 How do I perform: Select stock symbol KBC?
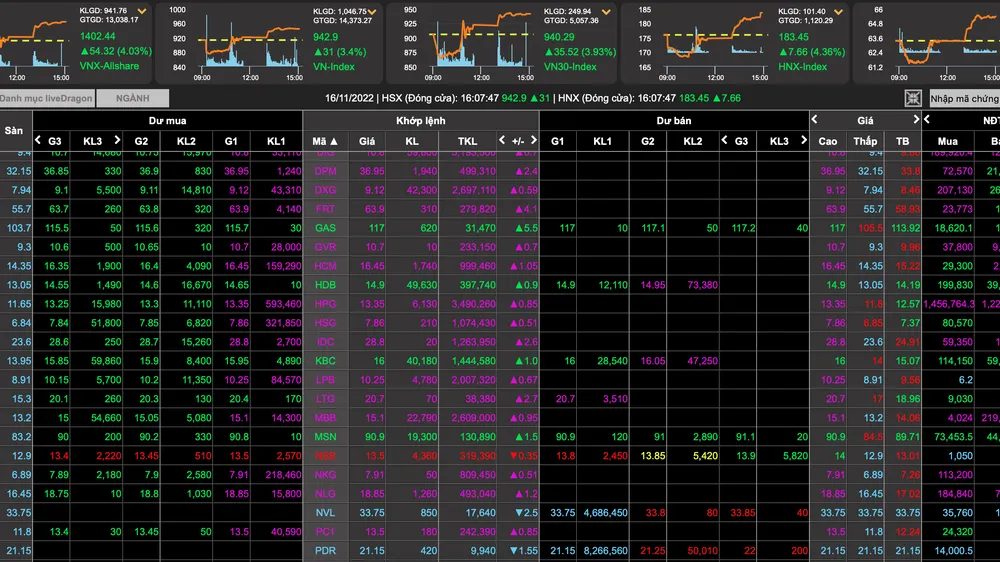325,361
